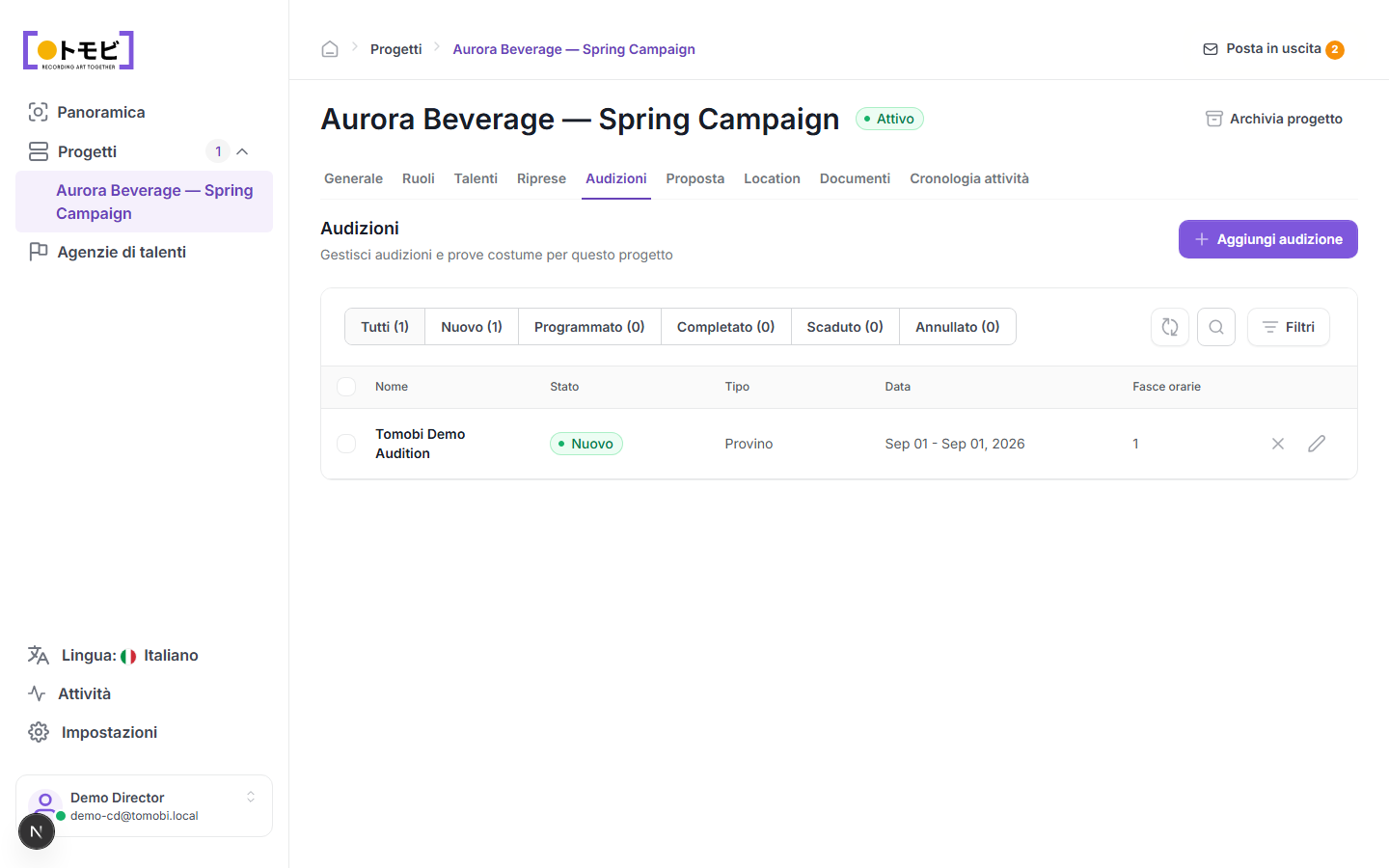Cancel the Tomobi Demo Audition with X icon
Viewport: 1389px width, 868px height.
[x=1278, y=444]
